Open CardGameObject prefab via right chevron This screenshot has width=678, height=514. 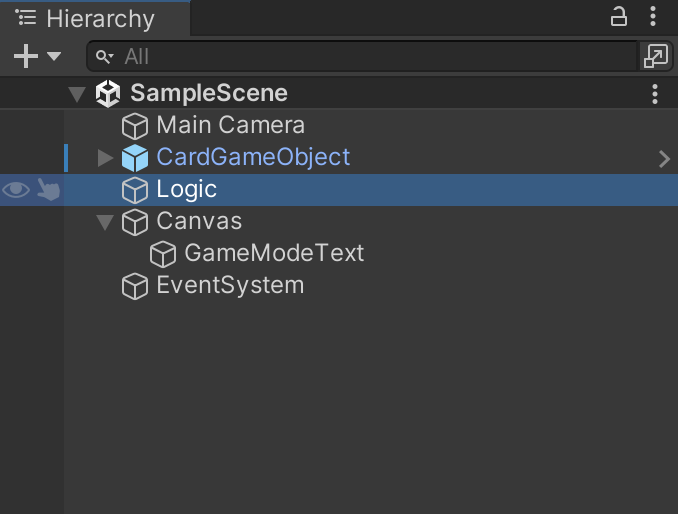pos(664,158)
